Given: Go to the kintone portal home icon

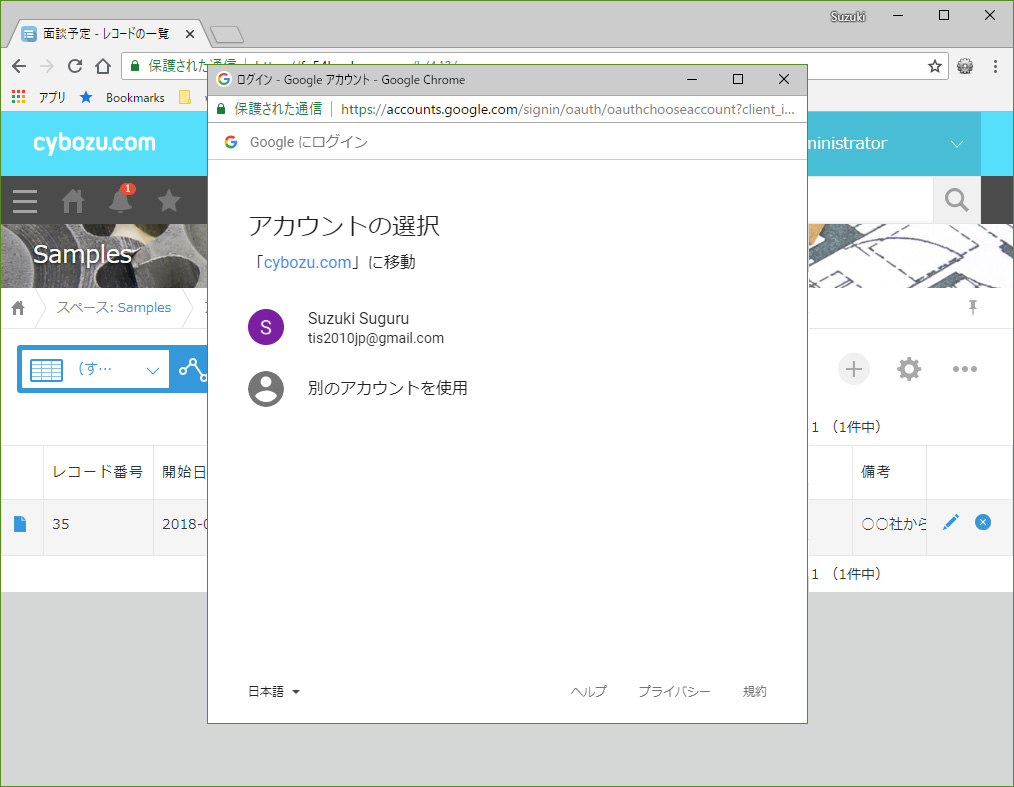Looking at the screenshot, I should [72, 201].
